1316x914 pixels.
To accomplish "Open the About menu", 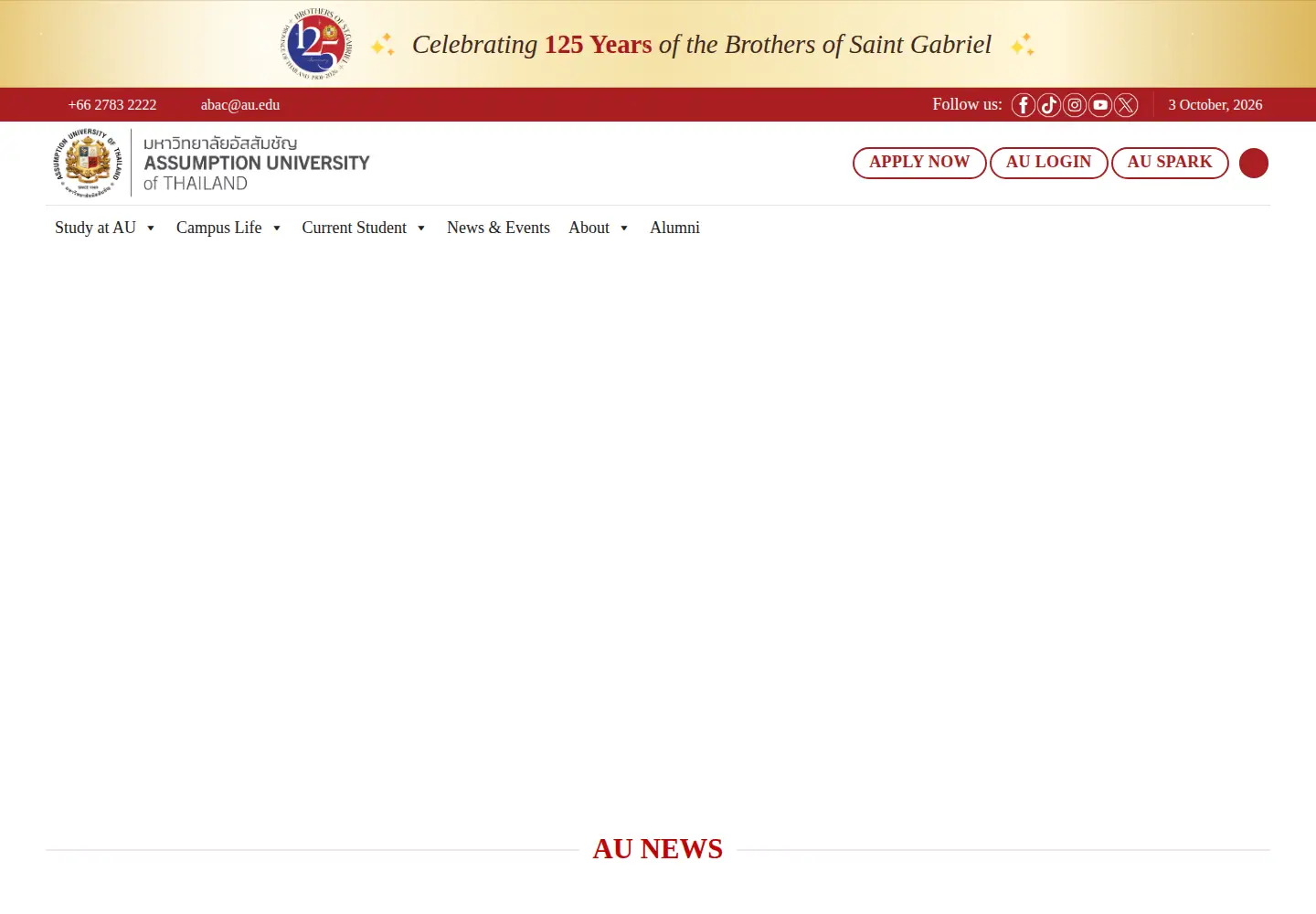I will click(x=589, y=228).
